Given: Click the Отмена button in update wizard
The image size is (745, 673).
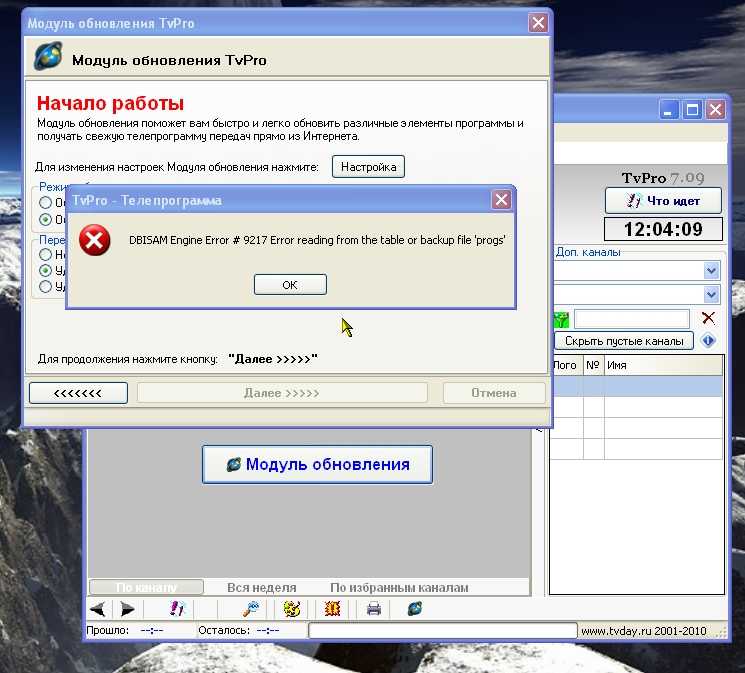Looking at the screenshot, I should coord(494,393).
